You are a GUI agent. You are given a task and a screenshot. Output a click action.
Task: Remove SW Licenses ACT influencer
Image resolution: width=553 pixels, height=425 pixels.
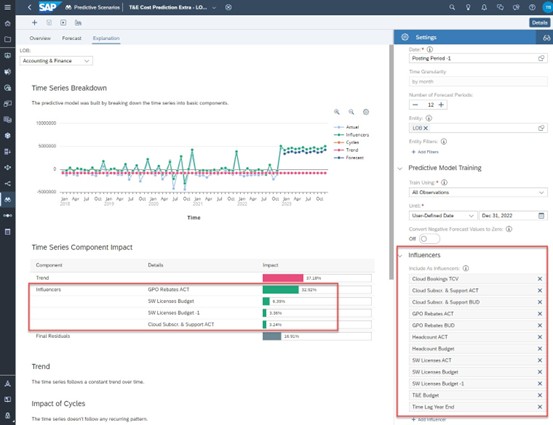pos(540,360)
